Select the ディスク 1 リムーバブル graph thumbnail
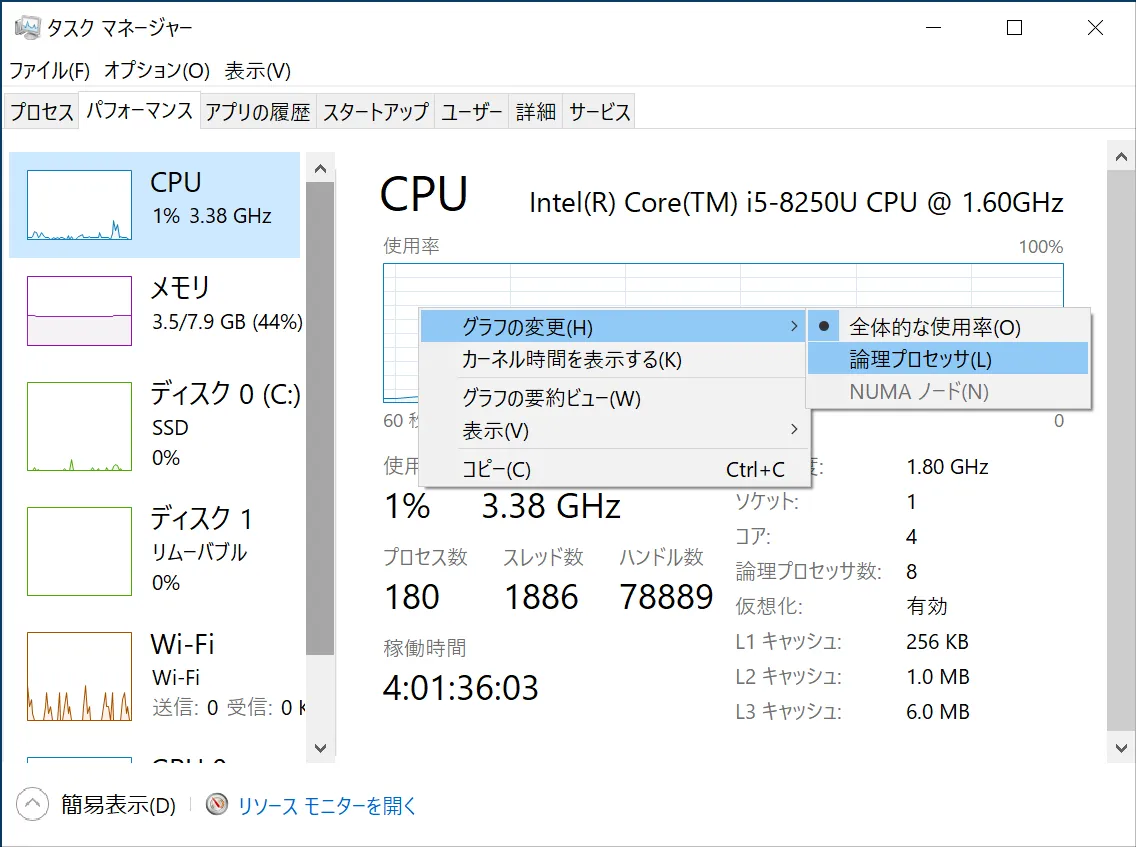The width and height of the screenshot is (1136, 847). pyautogui.click(x=80, y=551)
